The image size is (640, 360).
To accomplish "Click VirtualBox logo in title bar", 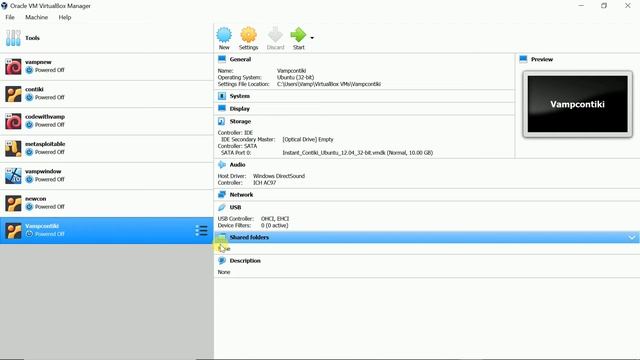I will [x=4, y=6].
